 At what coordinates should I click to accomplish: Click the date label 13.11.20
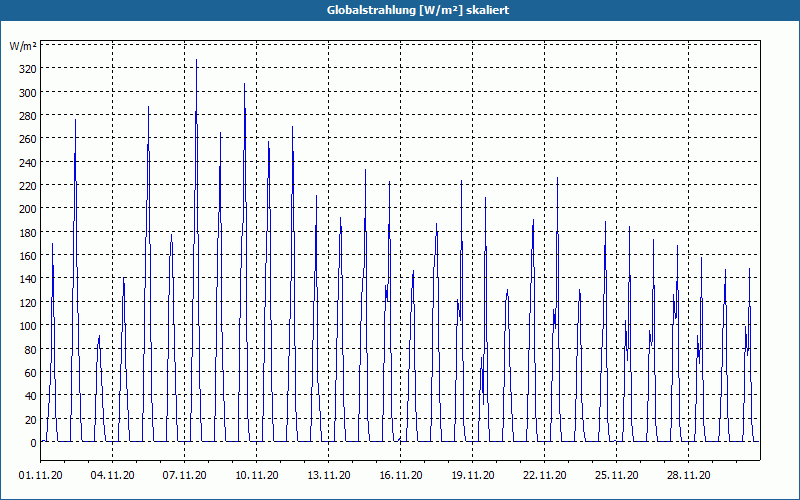pos(329,476)
